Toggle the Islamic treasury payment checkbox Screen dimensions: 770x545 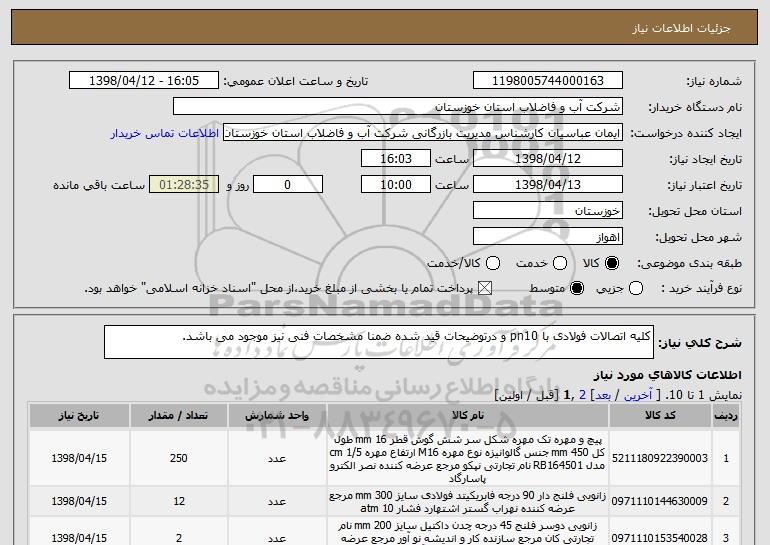point(485,288)
